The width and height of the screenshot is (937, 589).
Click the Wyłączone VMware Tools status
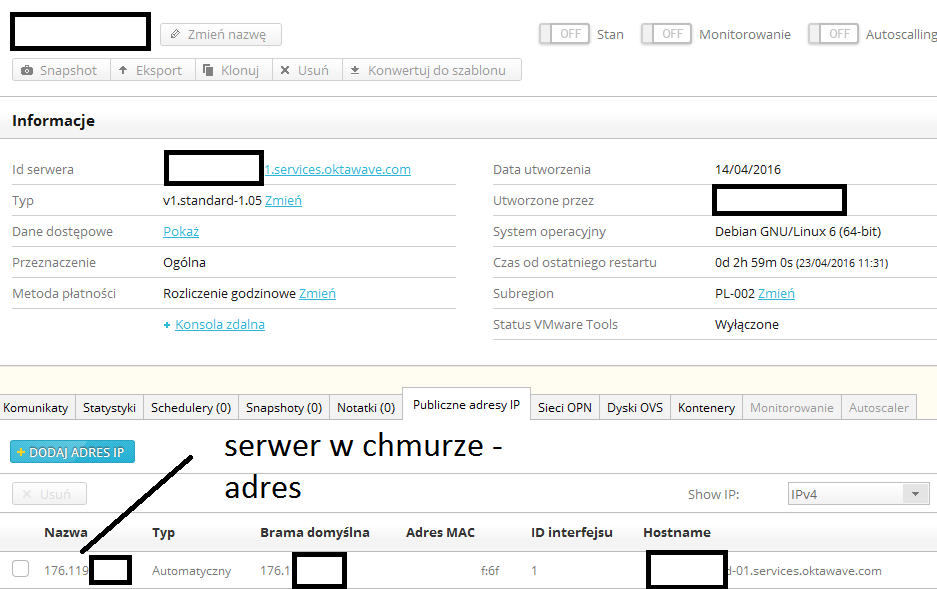click(x=747, y=325)
